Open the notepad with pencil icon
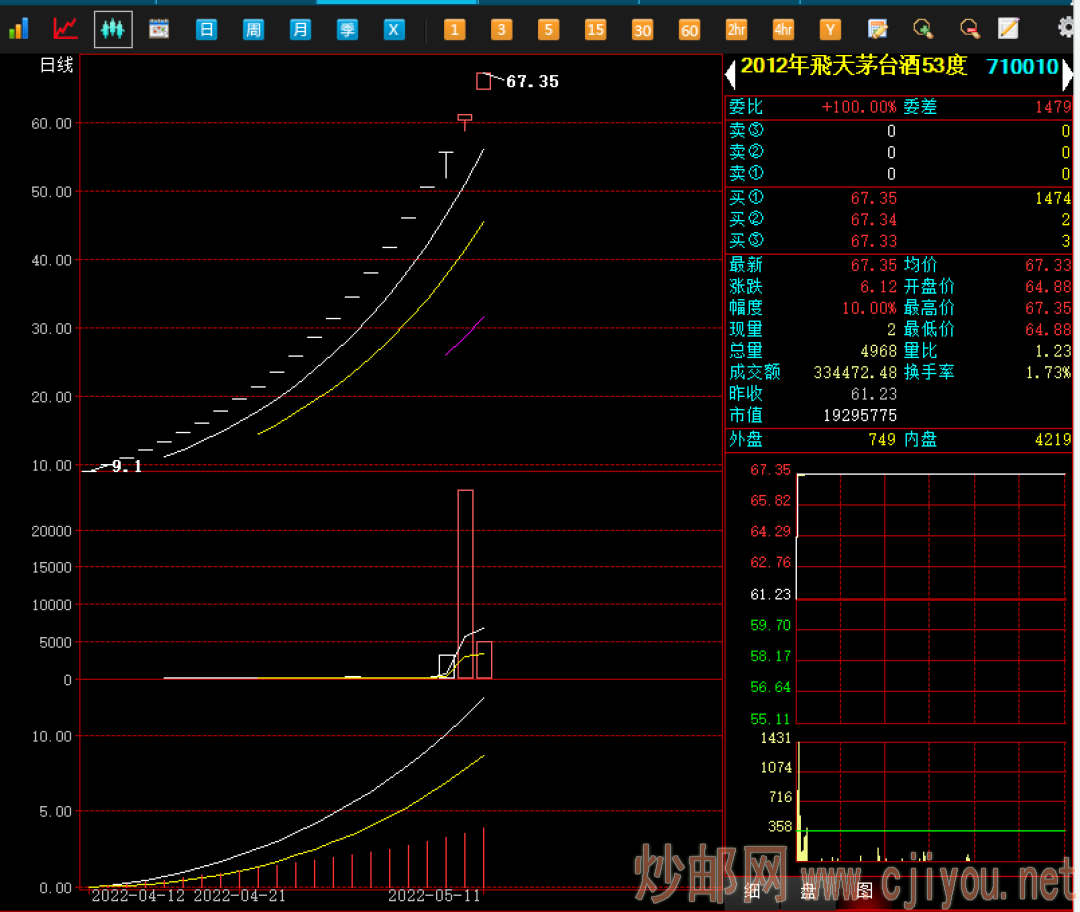 [x=1008, y=29]
